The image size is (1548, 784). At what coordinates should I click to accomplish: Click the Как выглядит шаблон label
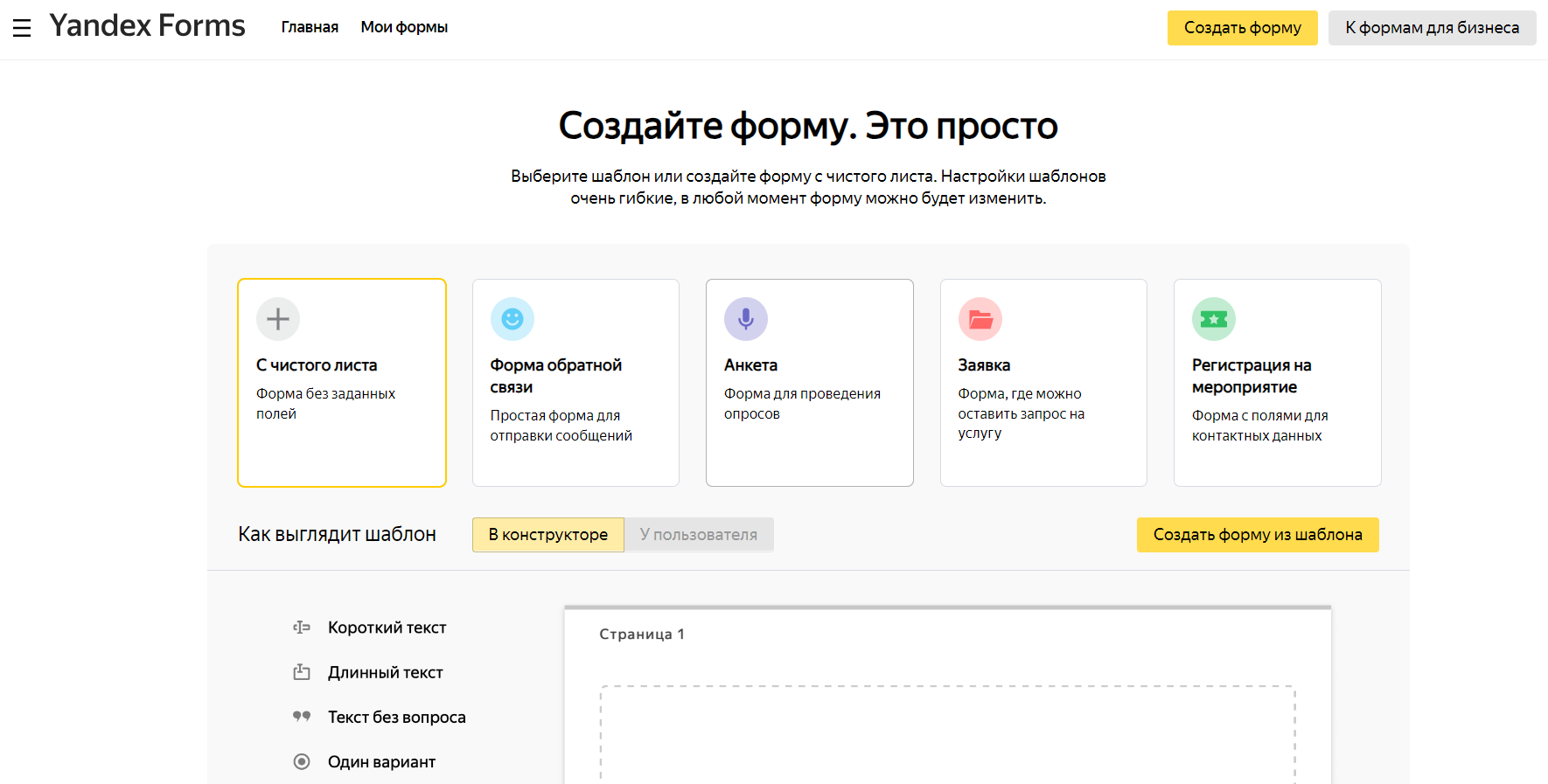[337, 534]
